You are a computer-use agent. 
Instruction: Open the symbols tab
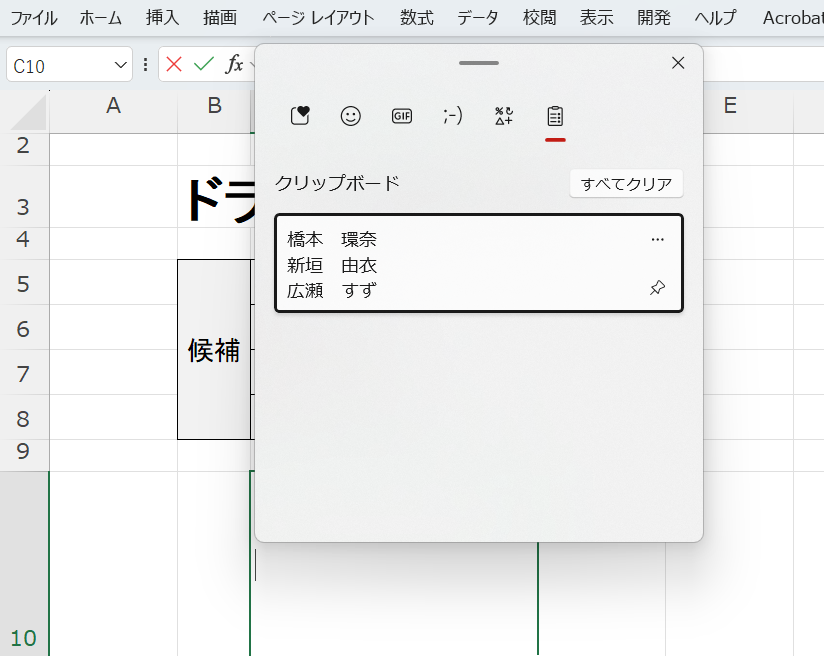[504, 116]
